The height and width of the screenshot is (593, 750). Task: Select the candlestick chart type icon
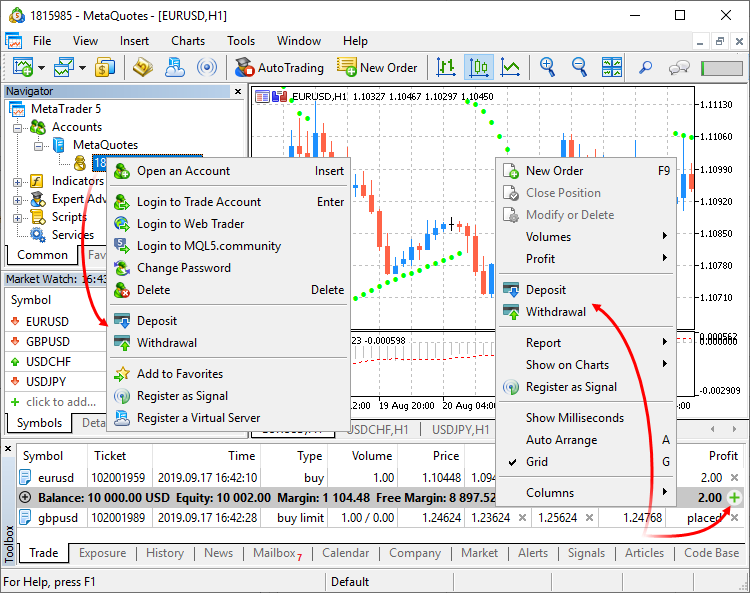(478, 68)
